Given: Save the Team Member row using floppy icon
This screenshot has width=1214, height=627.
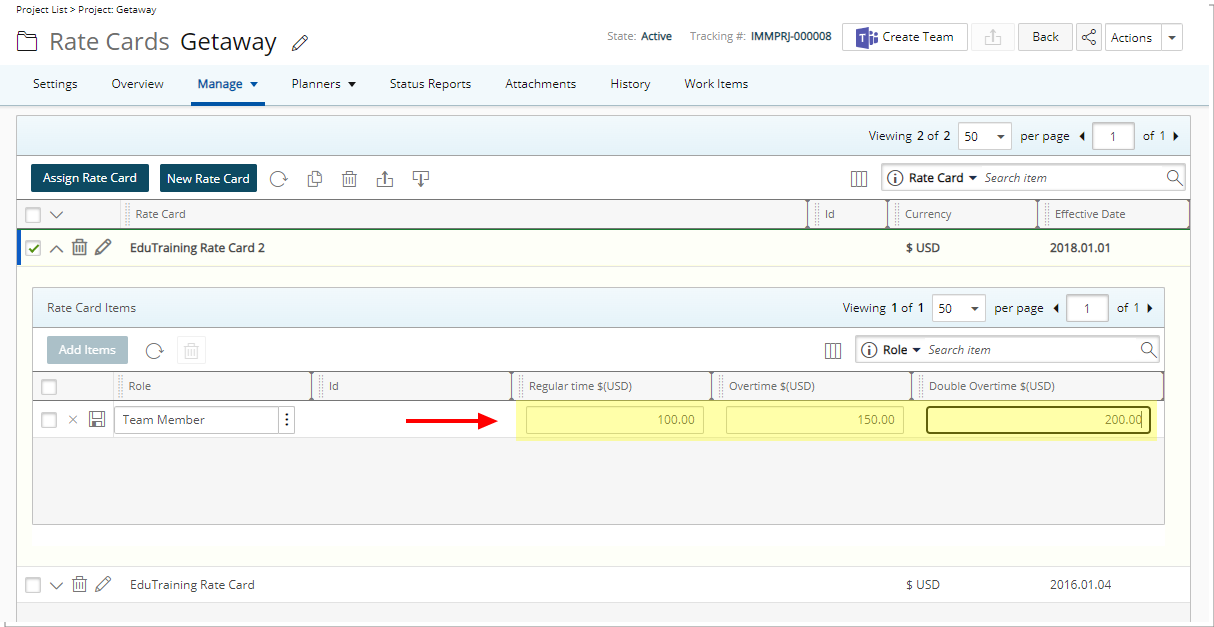Looking at the screenshot, I should pos(97,420).
